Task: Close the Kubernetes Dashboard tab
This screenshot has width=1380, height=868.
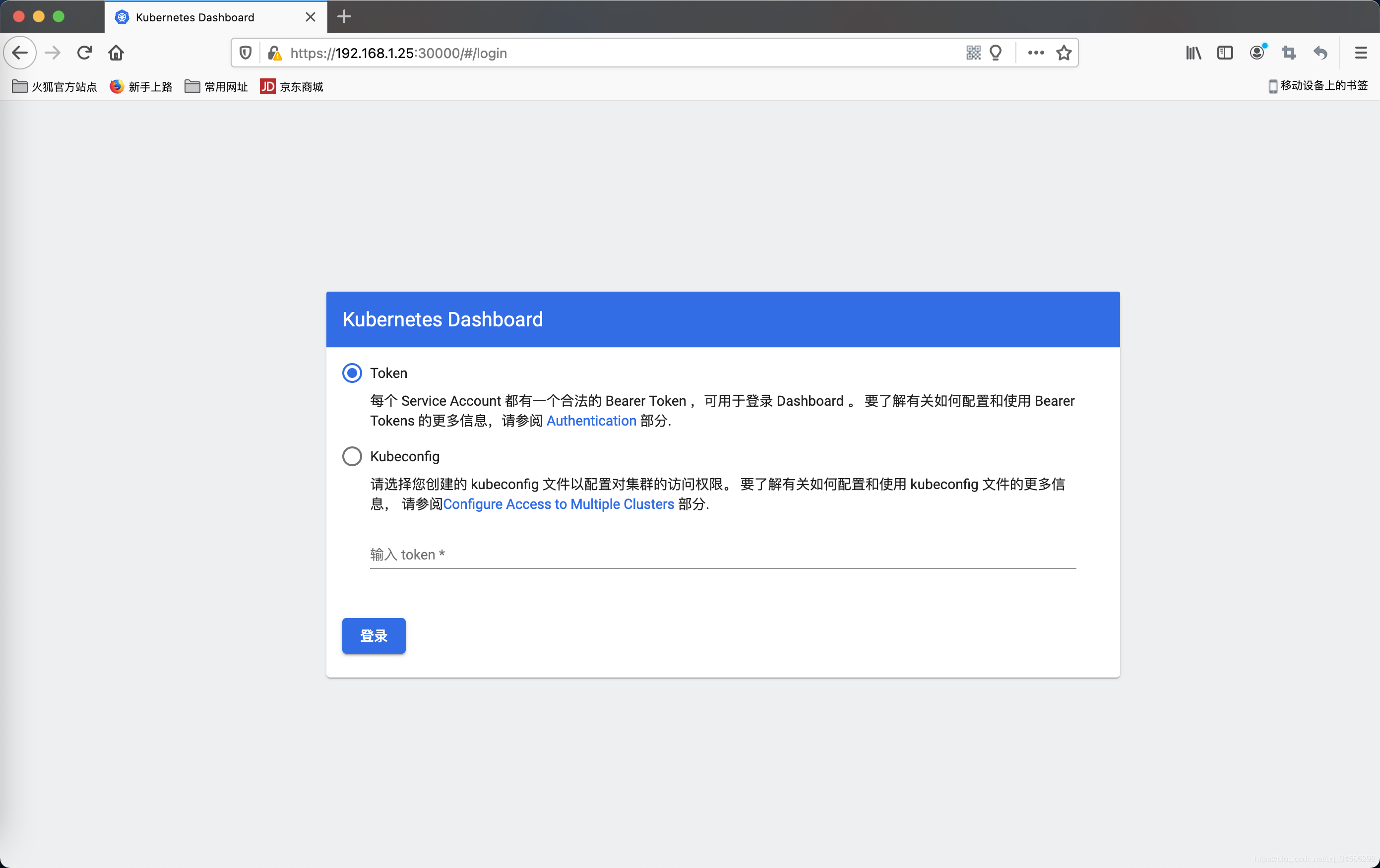Action: coord(311,17)
